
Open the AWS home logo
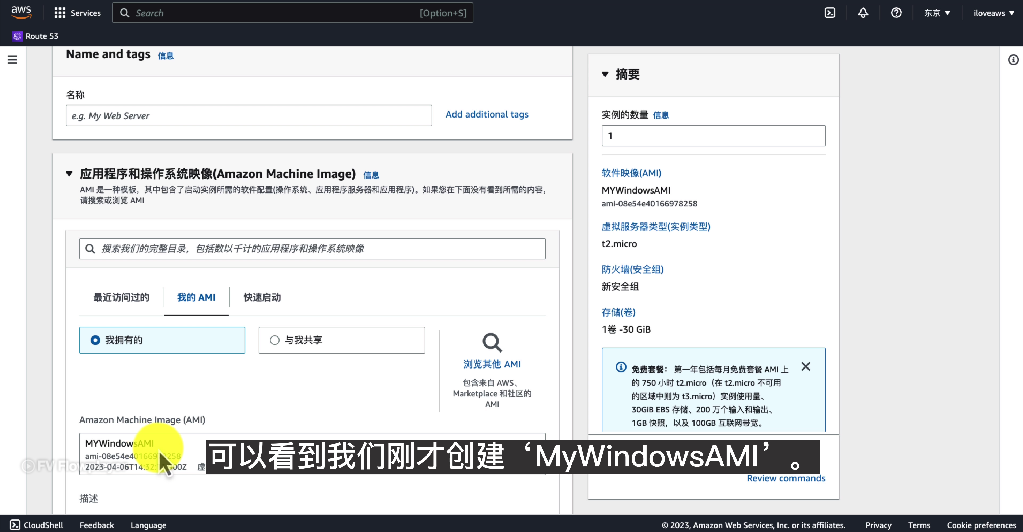point(22,12)
